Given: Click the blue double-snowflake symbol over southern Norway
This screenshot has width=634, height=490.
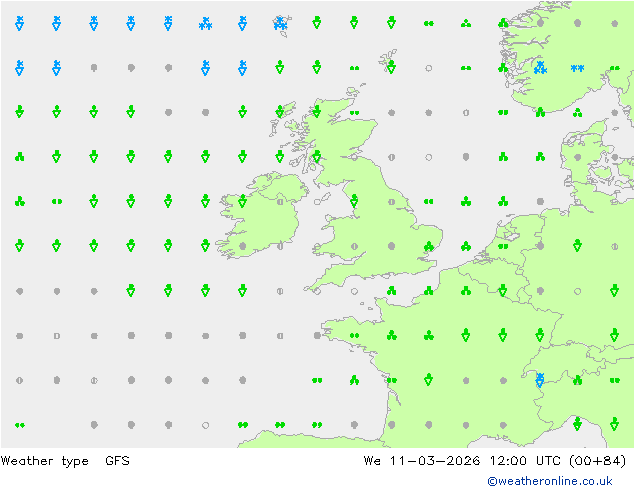Looking at the screenshot, I should pos(577,68).
